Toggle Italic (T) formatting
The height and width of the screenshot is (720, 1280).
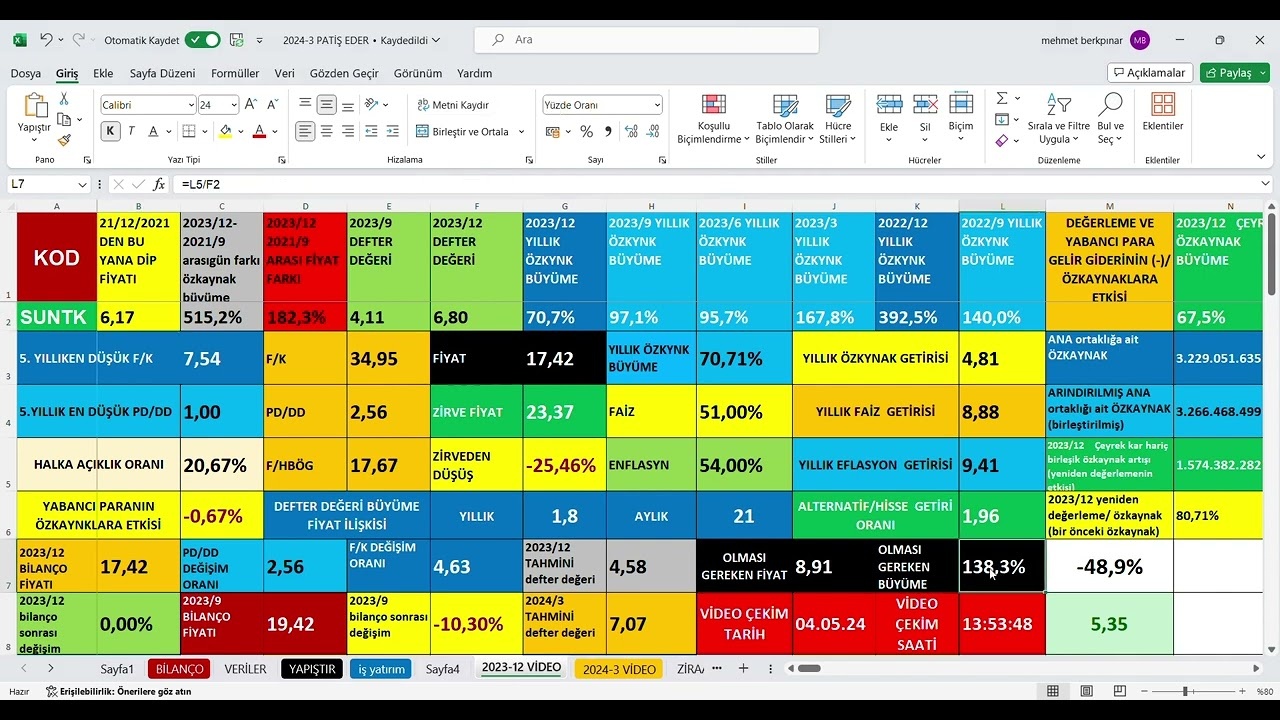(133, 131)
